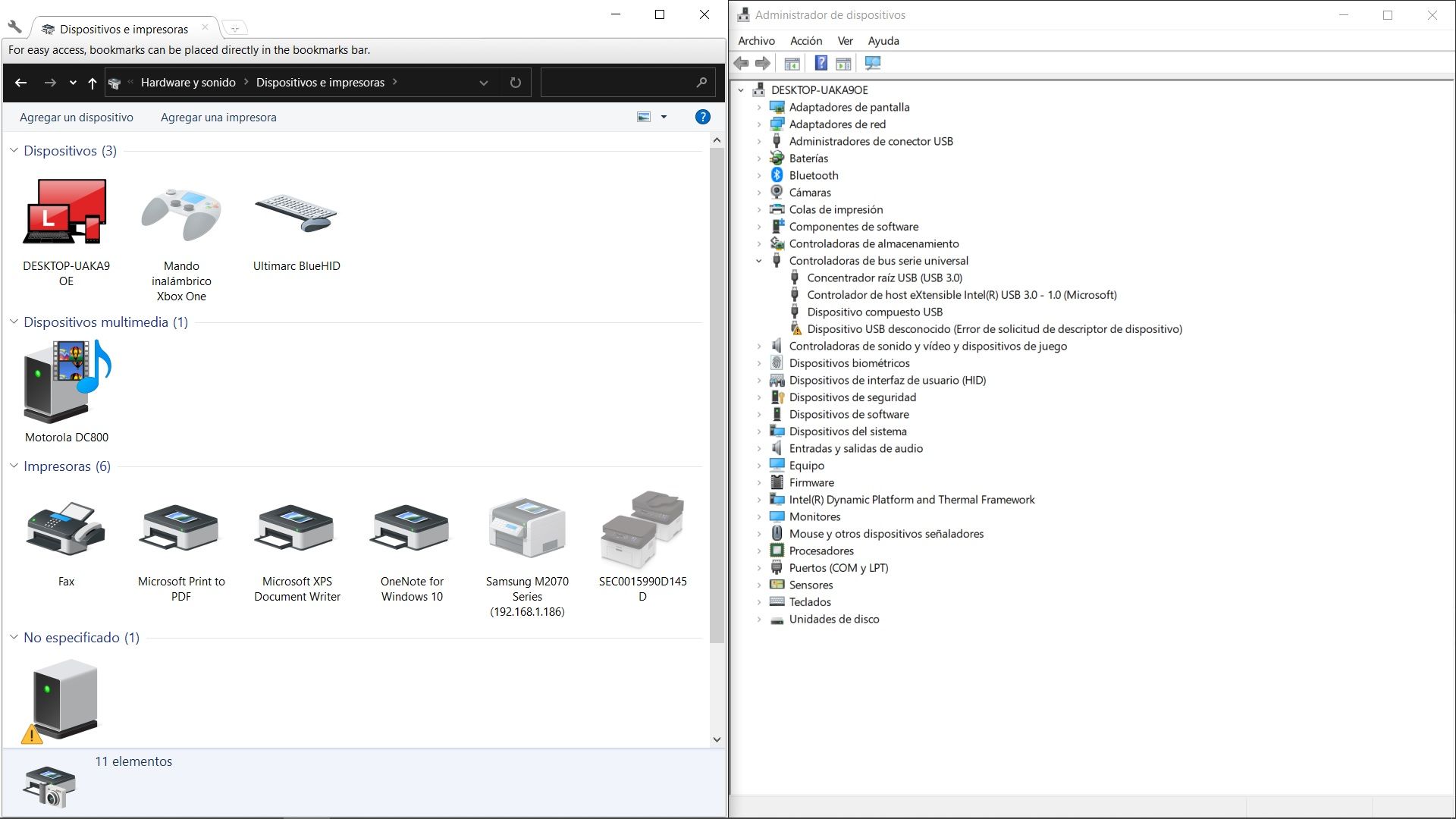
Task: Click the wrench icon in window title
Action: 14,26
